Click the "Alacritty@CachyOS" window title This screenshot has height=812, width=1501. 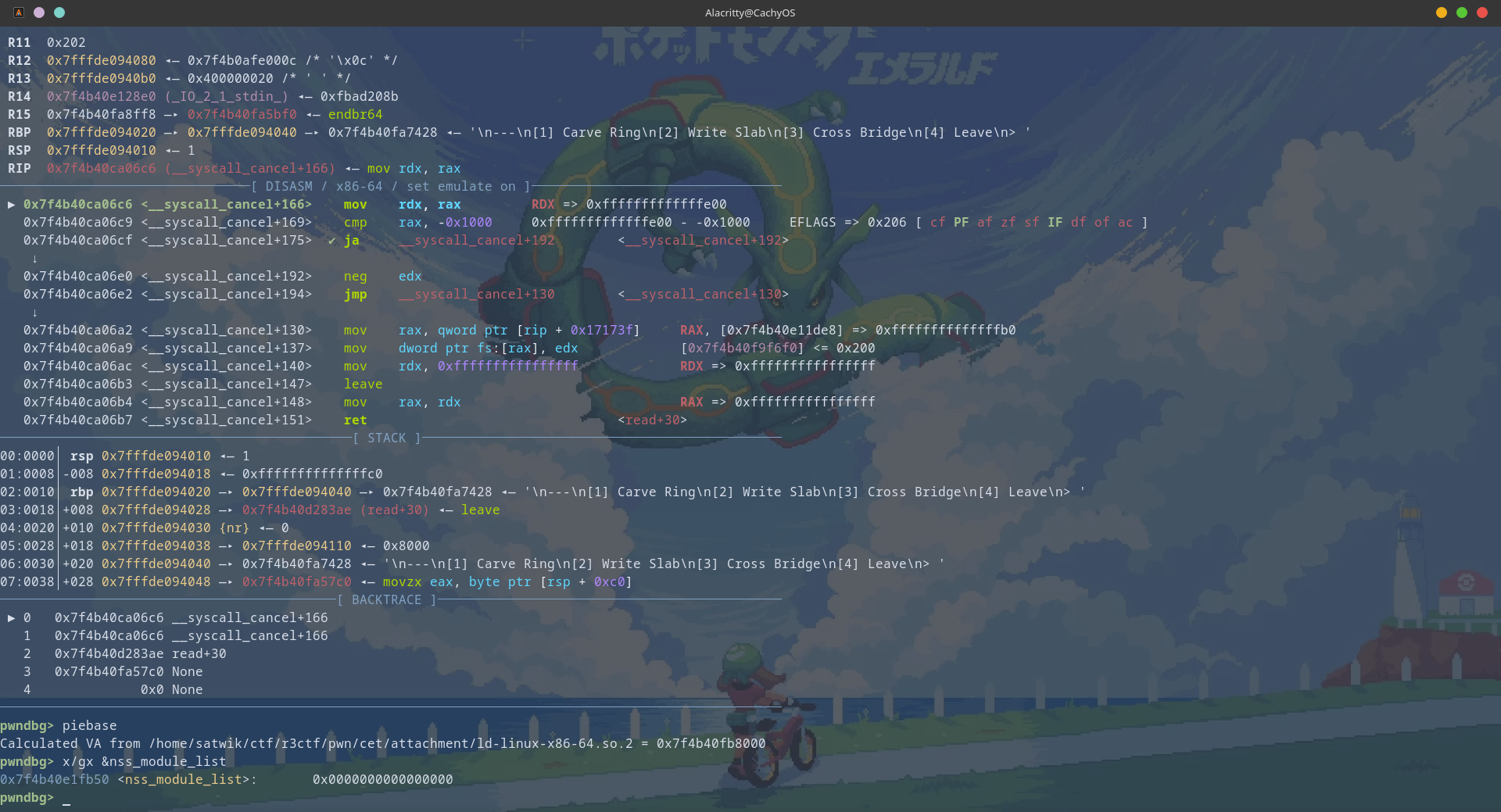click(x=750, y=13)
